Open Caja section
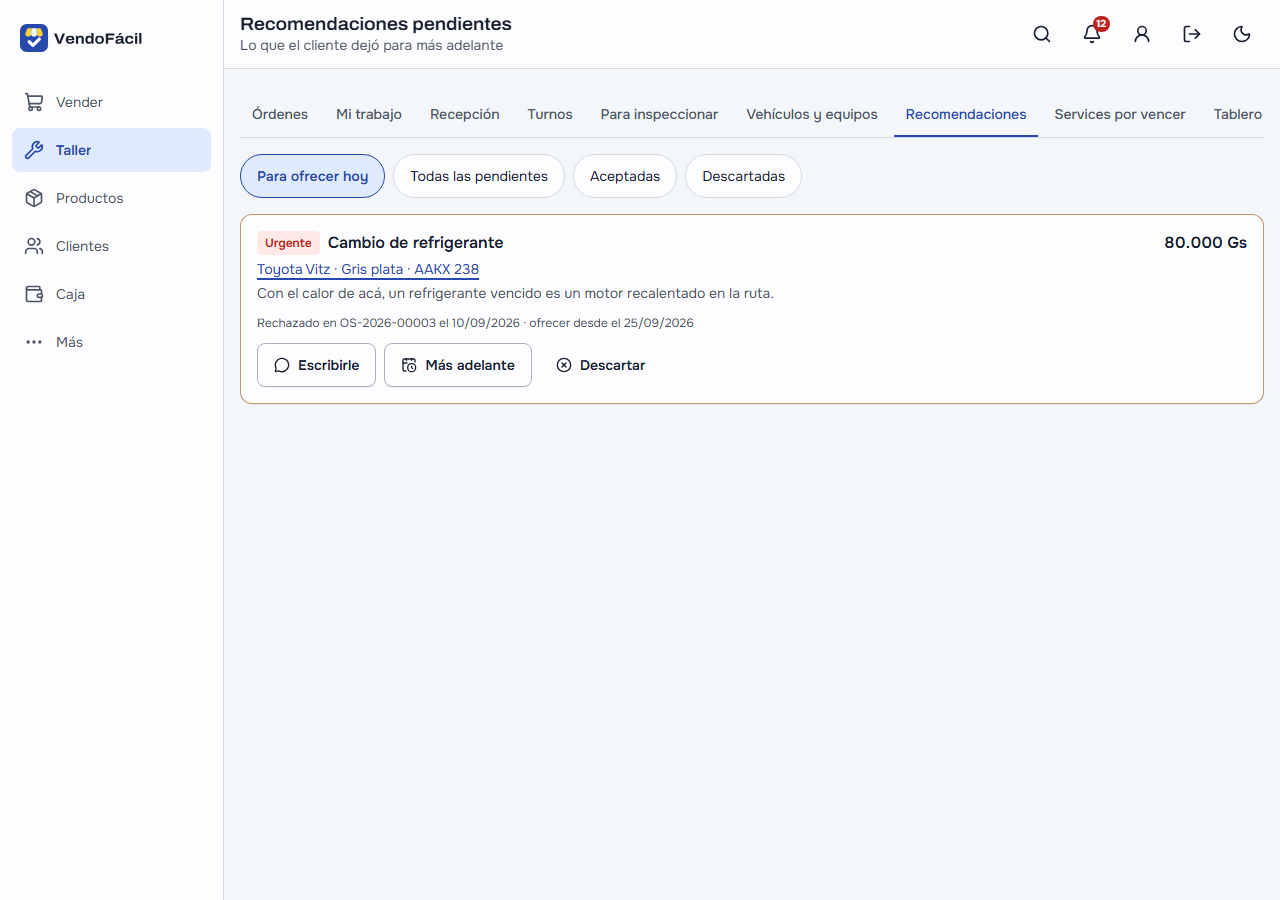The height and width of the screenshot is (900, 1280). [111, 294]
